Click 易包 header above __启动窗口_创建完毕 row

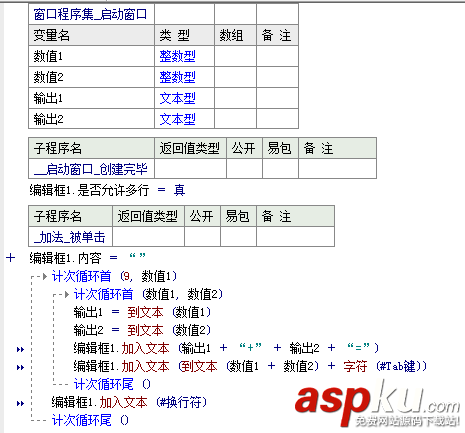point(280,148)
